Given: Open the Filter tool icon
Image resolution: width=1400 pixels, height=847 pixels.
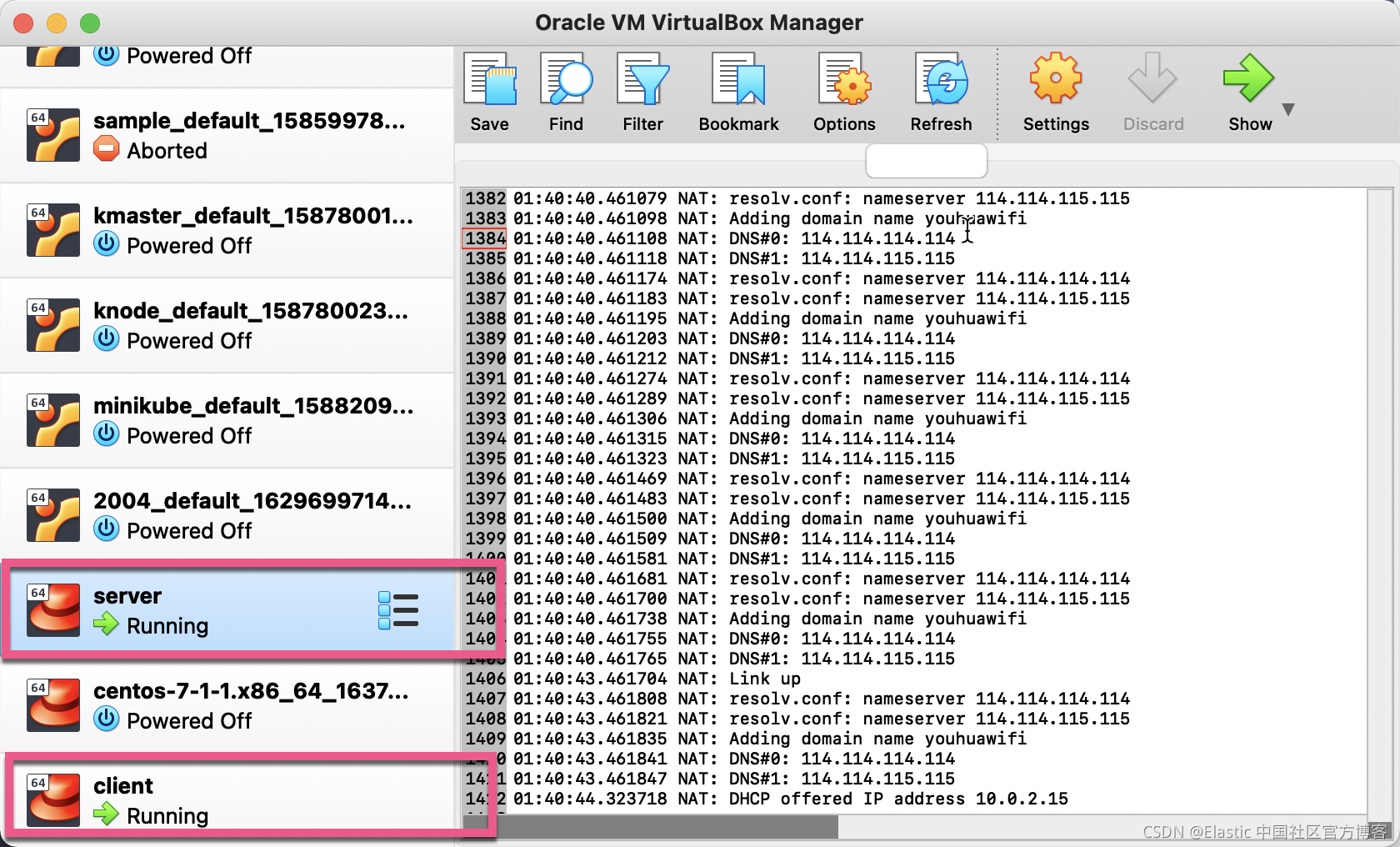Looking at the screenshot, I should [x=642, y=79].
